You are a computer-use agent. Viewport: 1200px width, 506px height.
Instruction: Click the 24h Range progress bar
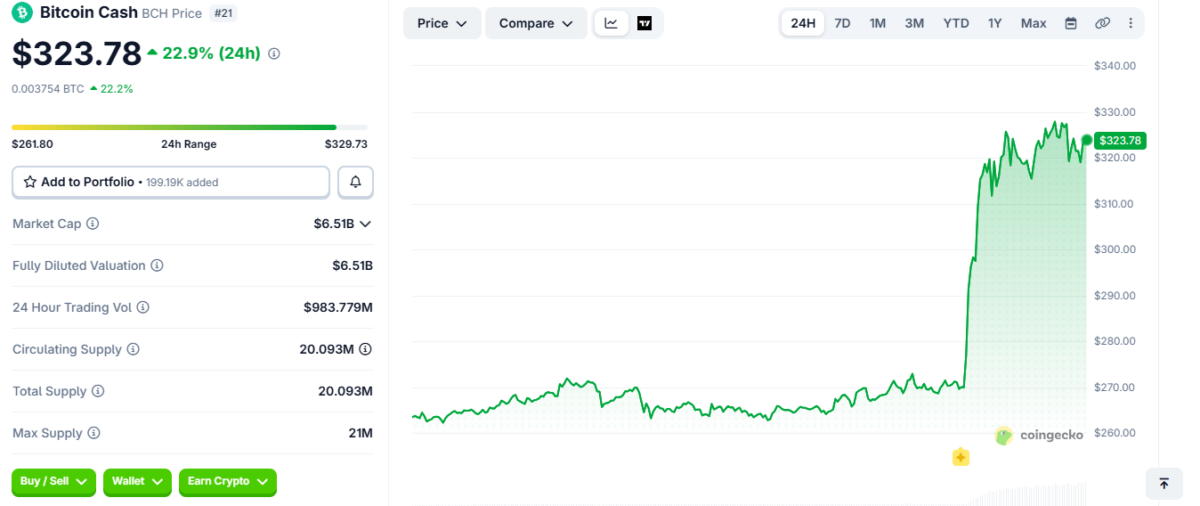[190, 127]
